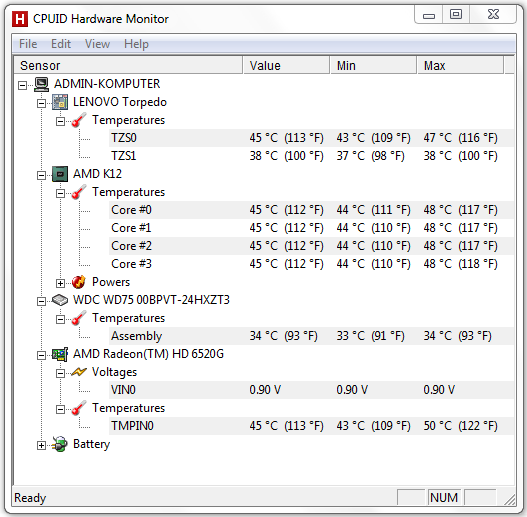Click the thermometer icon under AMD K12
The width and height of the screenshot is (527, 517).
click(79, 192)
